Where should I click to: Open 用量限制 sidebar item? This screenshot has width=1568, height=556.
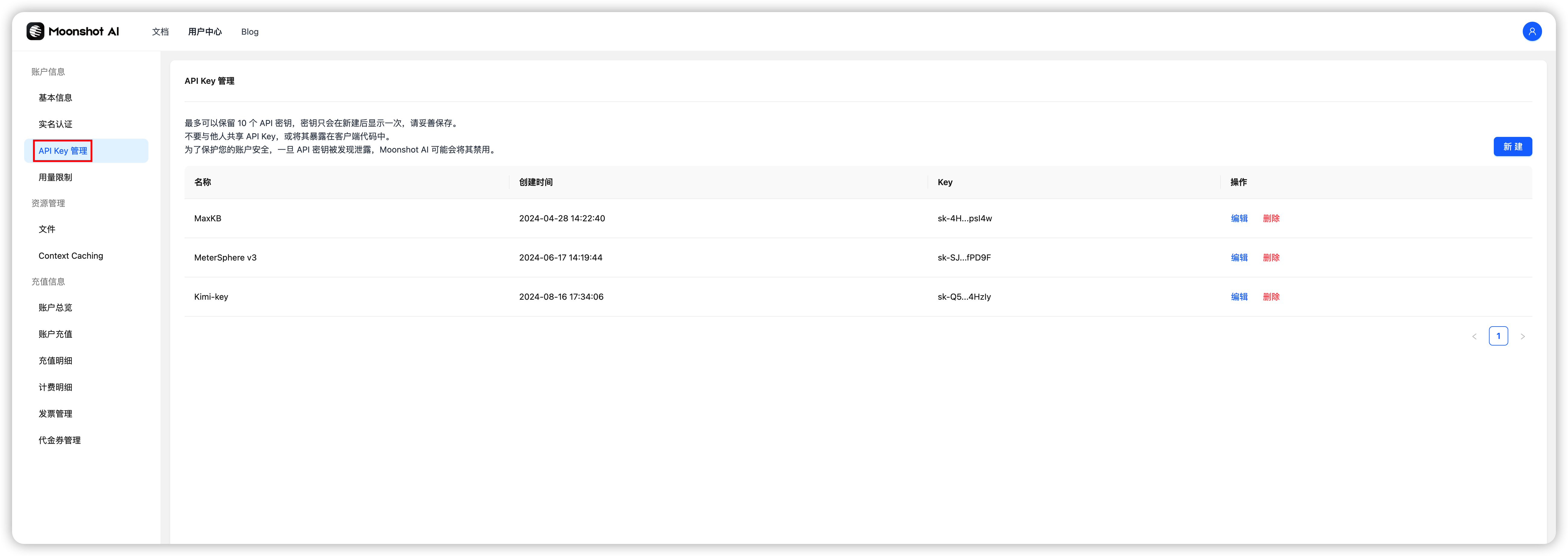[x=56, y=177]
